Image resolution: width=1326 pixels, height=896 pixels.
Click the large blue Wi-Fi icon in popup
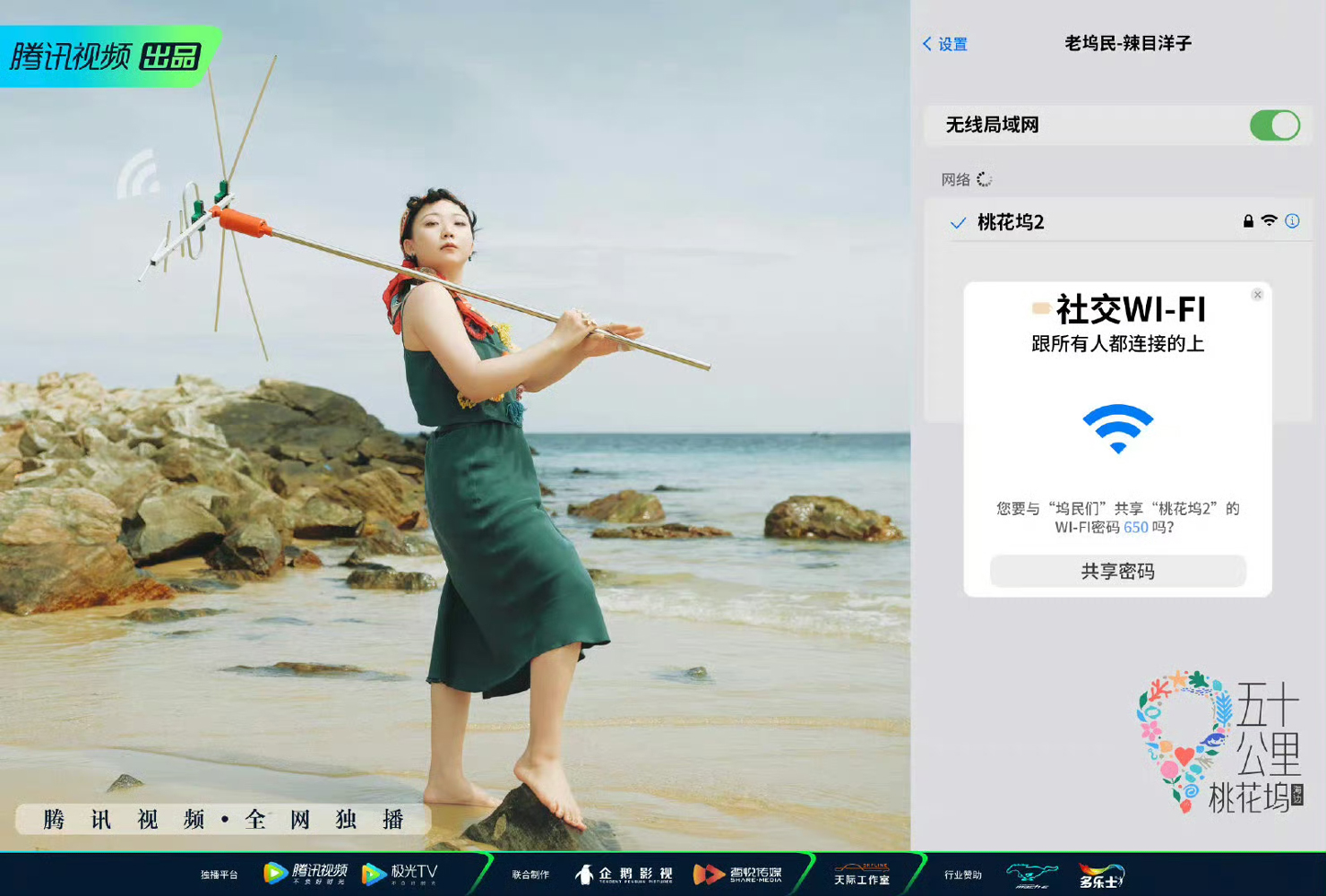coord(1117,428)
